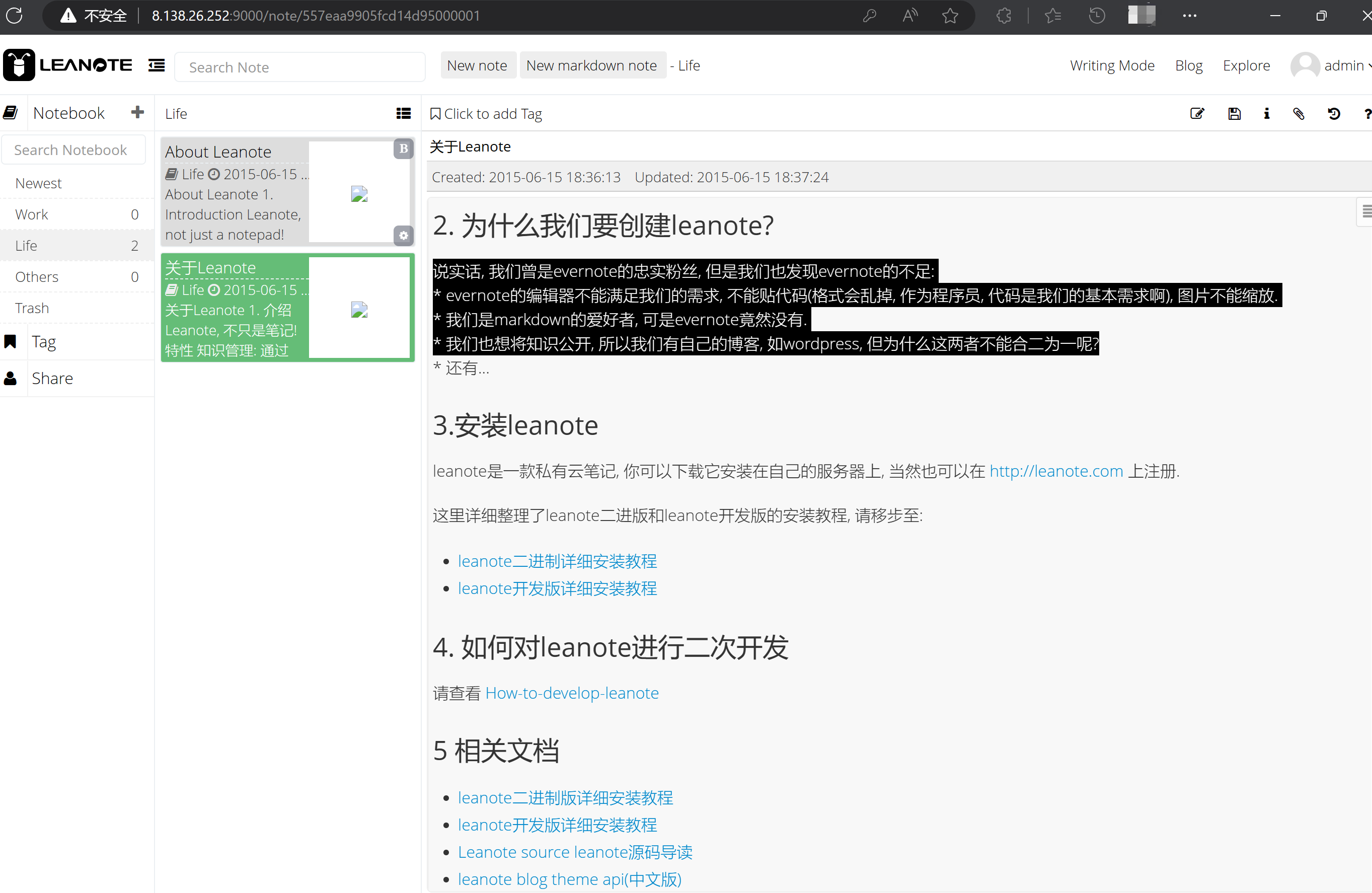This screenshot has height=893, width=1372.
Task: Click the Notebook book icon
Action: (x=11, y=112)
